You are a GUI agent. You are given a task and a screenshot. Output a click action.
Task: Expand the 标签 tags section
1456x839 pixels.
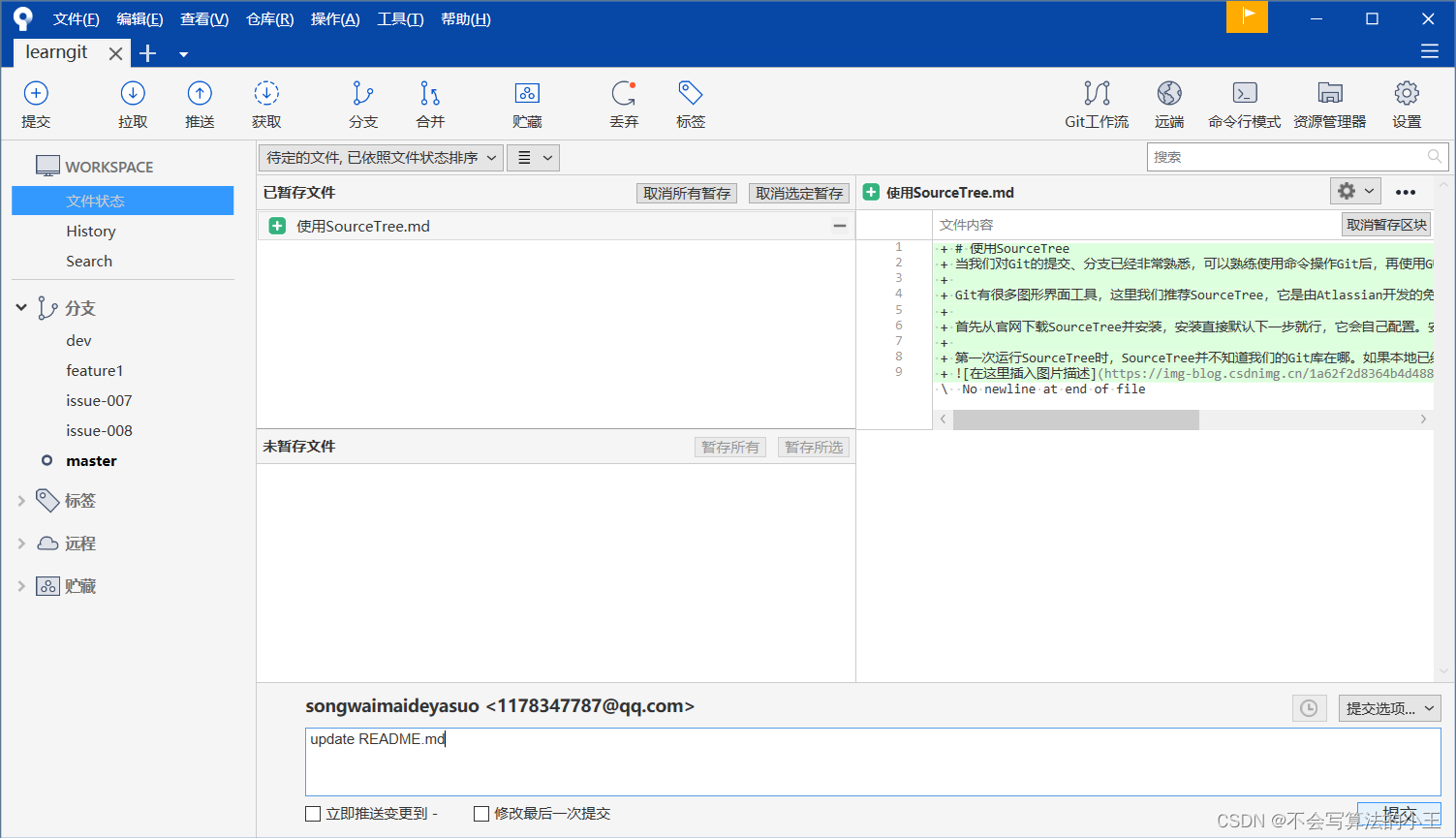tap(21, 500)
